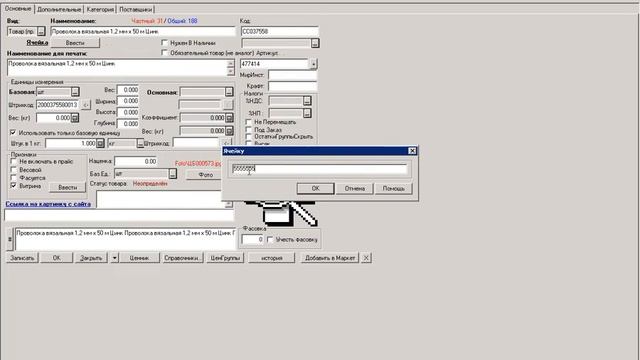Viewport: 640px width, 360px height.
Task: Open the Поставщики tab
Action: tap(136, 9)
